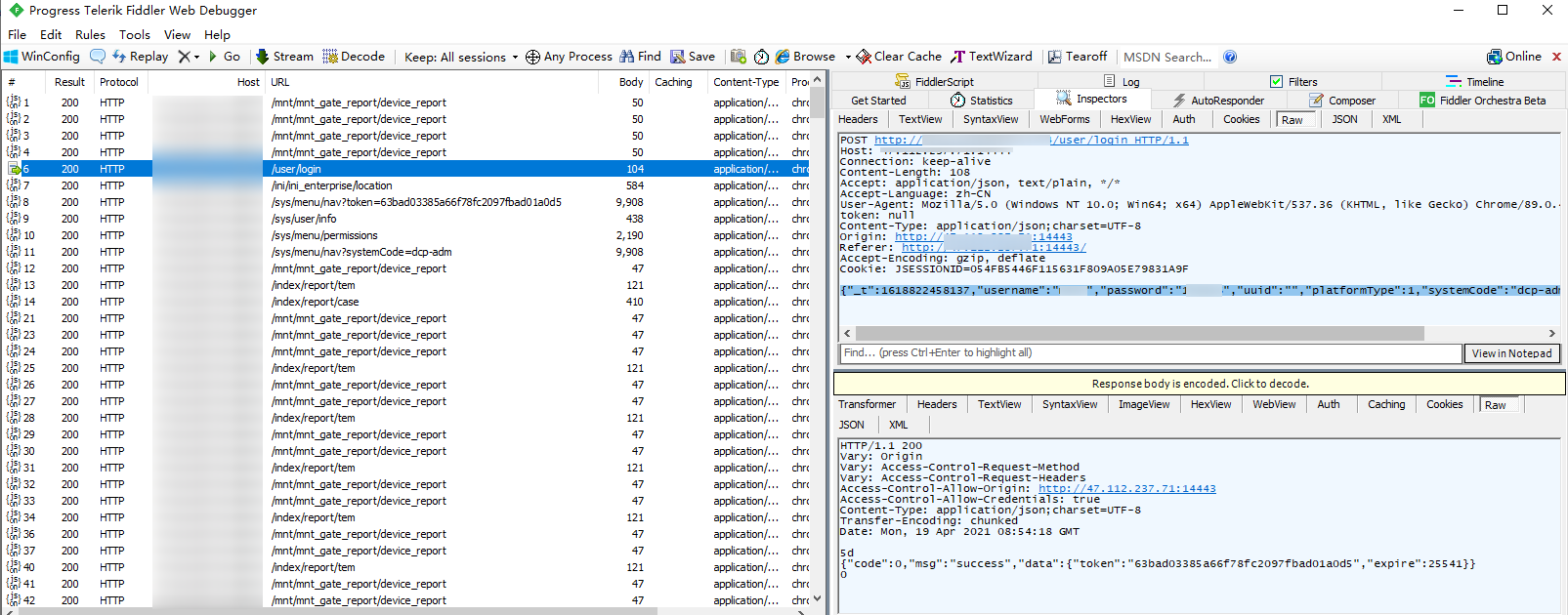Switch to the AutoResponder tab
The width and height of the screenshot is (1568, 615).
click(x=1218, y=101)
